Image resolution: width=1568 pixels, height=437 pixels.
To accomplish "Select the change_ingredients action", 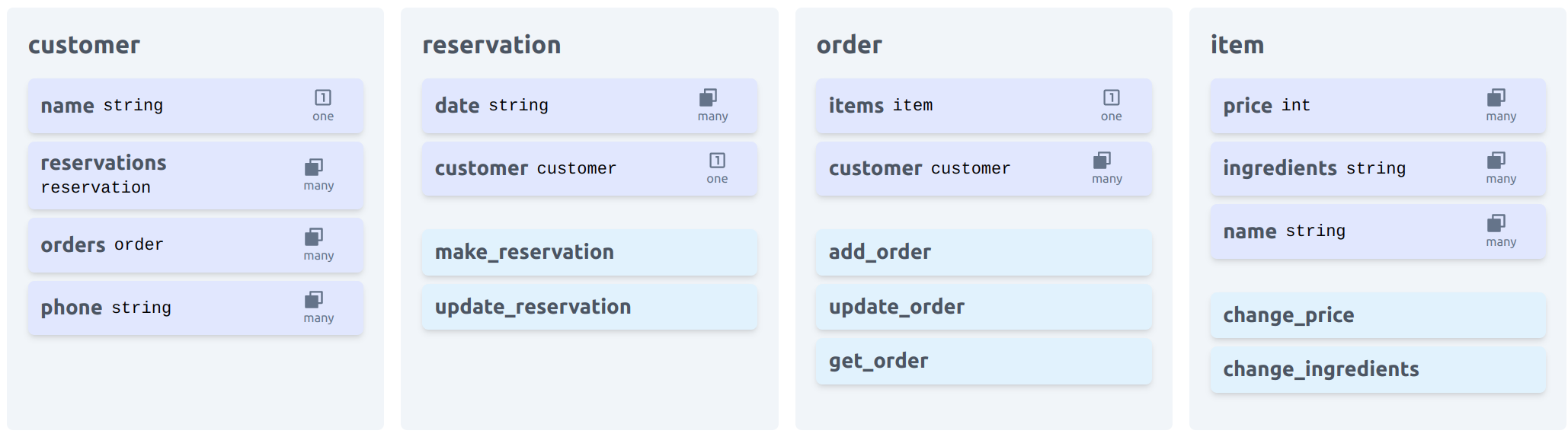I will click(1378, 370).
